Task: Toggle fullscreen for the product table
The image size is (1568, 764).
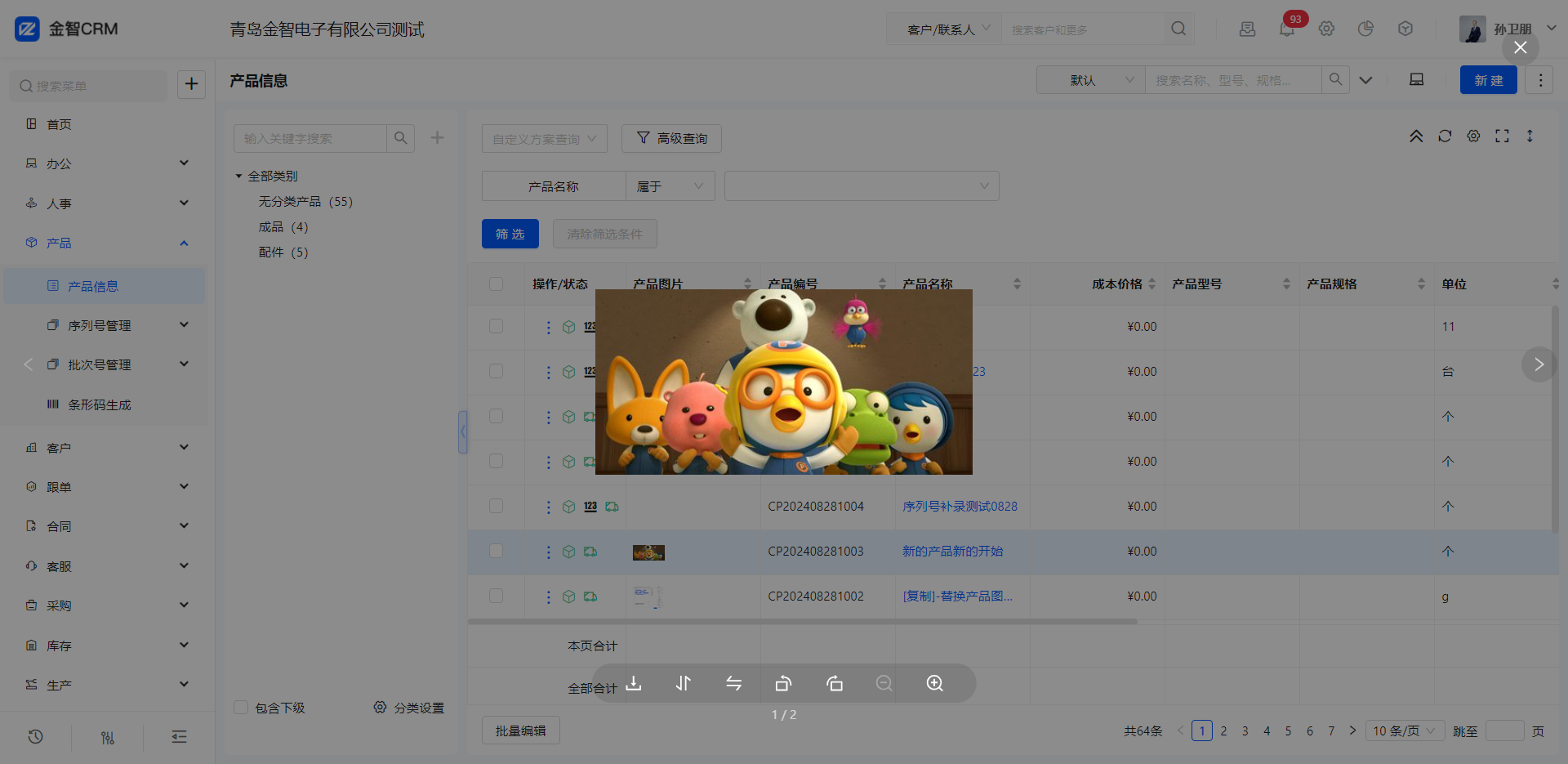Action: tap(1502, 136)
